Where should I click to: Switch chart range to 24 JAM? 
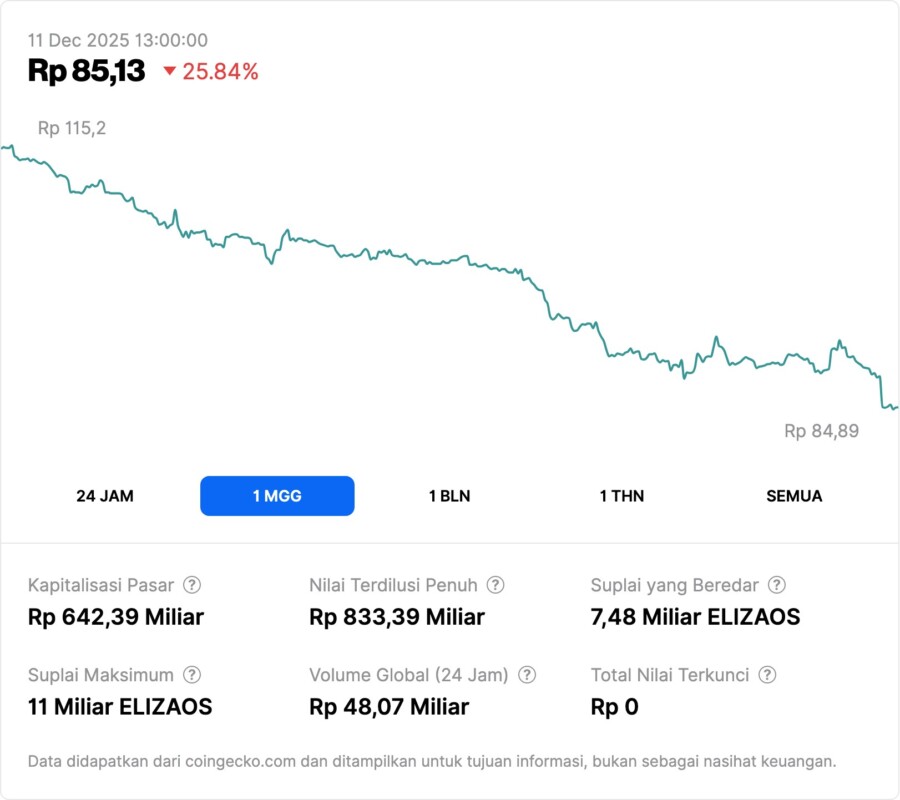click(105, 496)
